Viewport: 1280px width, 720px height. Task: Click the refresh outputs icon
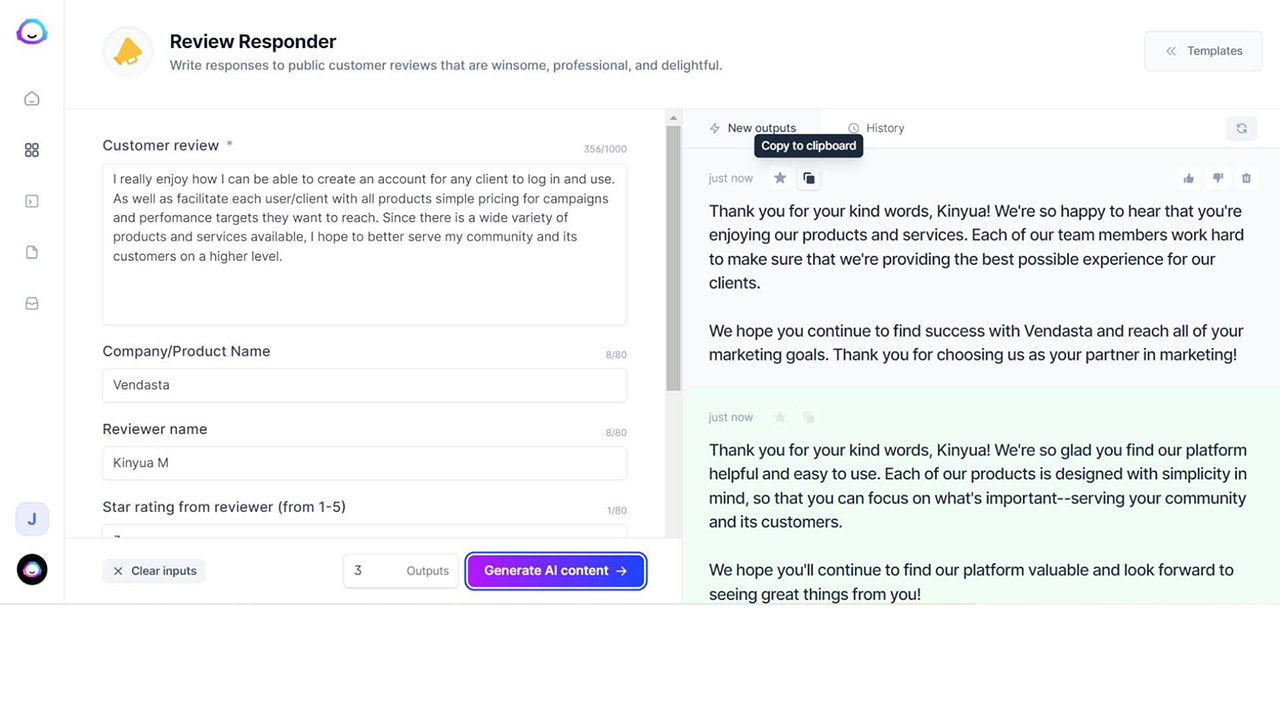(x=1241, y=128)
